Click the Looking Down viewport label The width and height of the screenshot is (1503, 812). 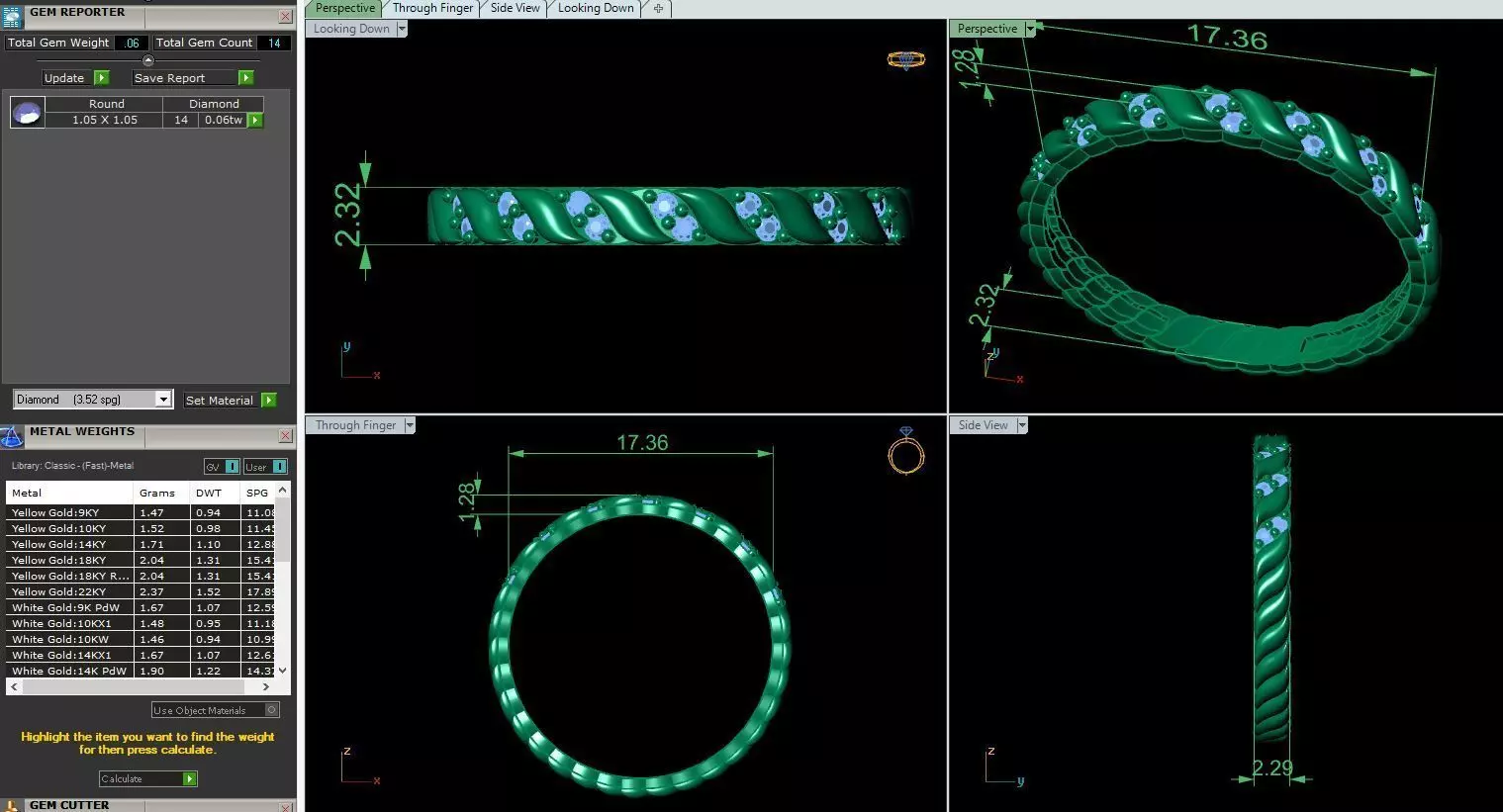351,29
